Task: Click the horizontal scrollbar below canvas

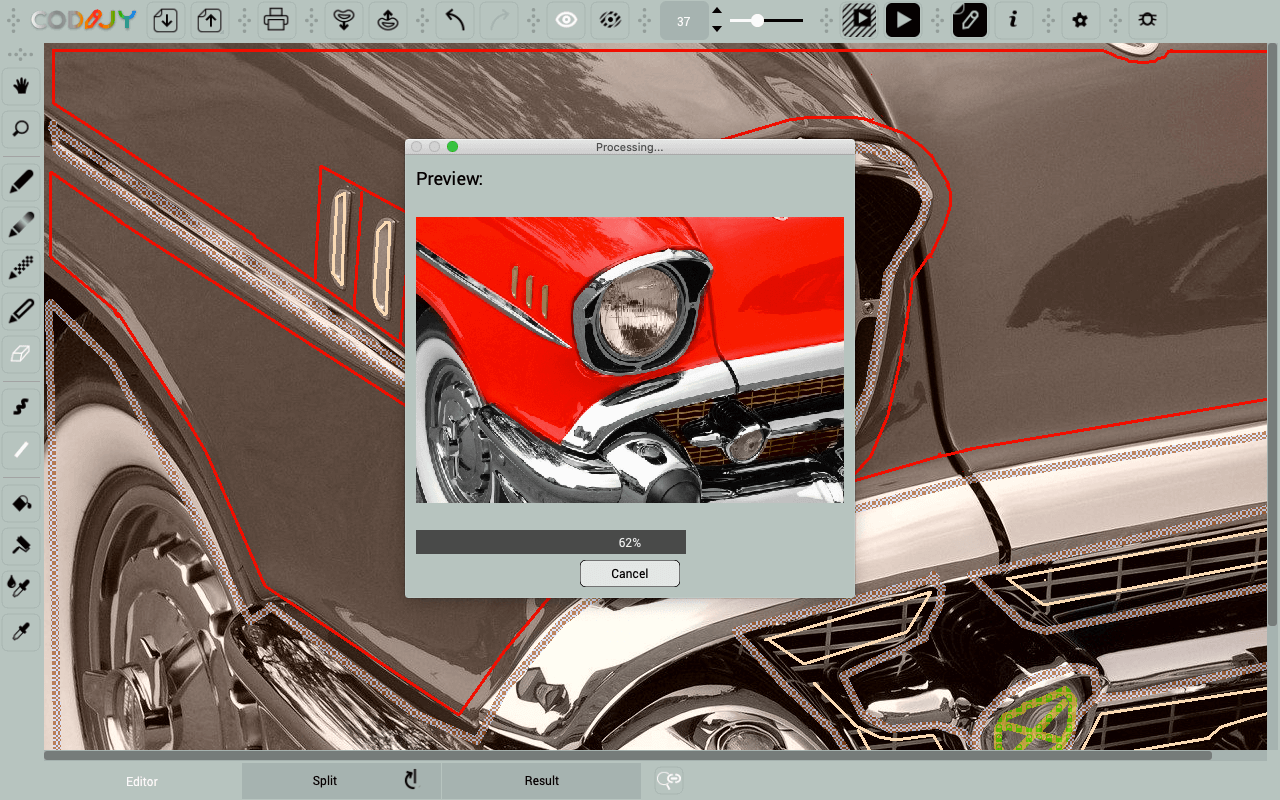Action: pyautogui.click(x=628, y=756)
